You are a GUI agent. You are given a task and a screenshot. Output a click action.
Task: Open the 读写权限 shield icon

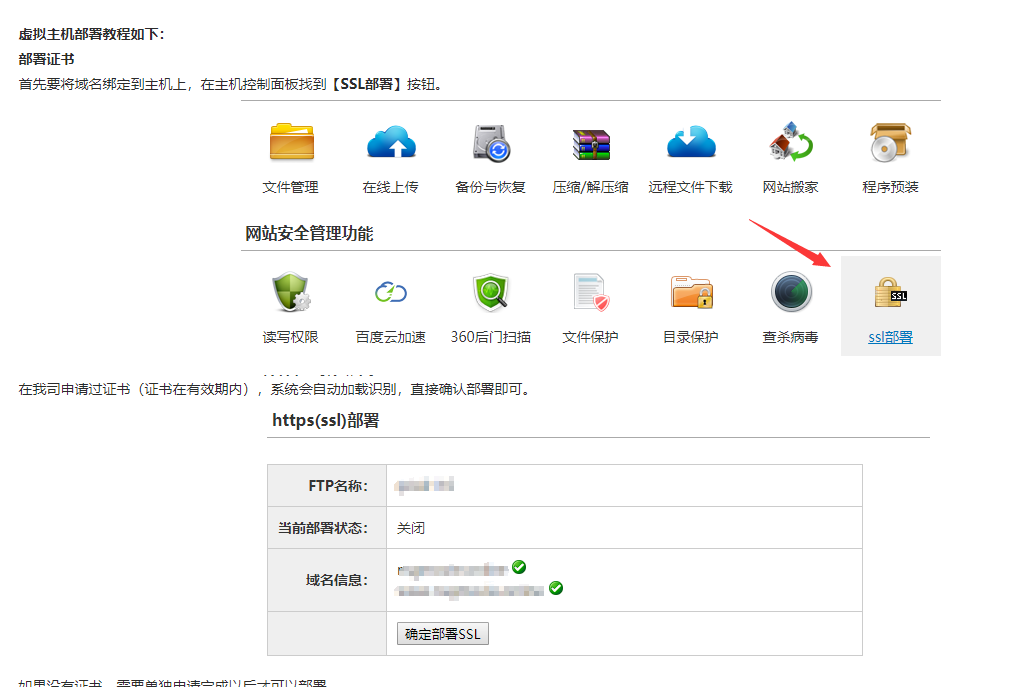(x=291, y=293)
